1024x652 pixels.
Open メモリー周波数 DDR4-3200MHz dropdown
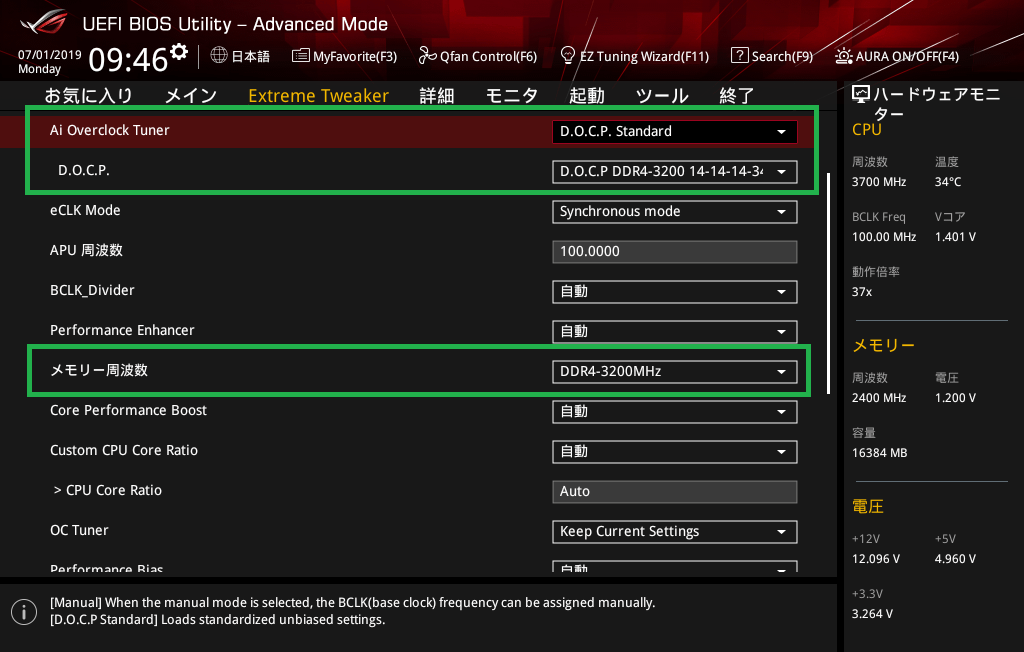point(675,371)
